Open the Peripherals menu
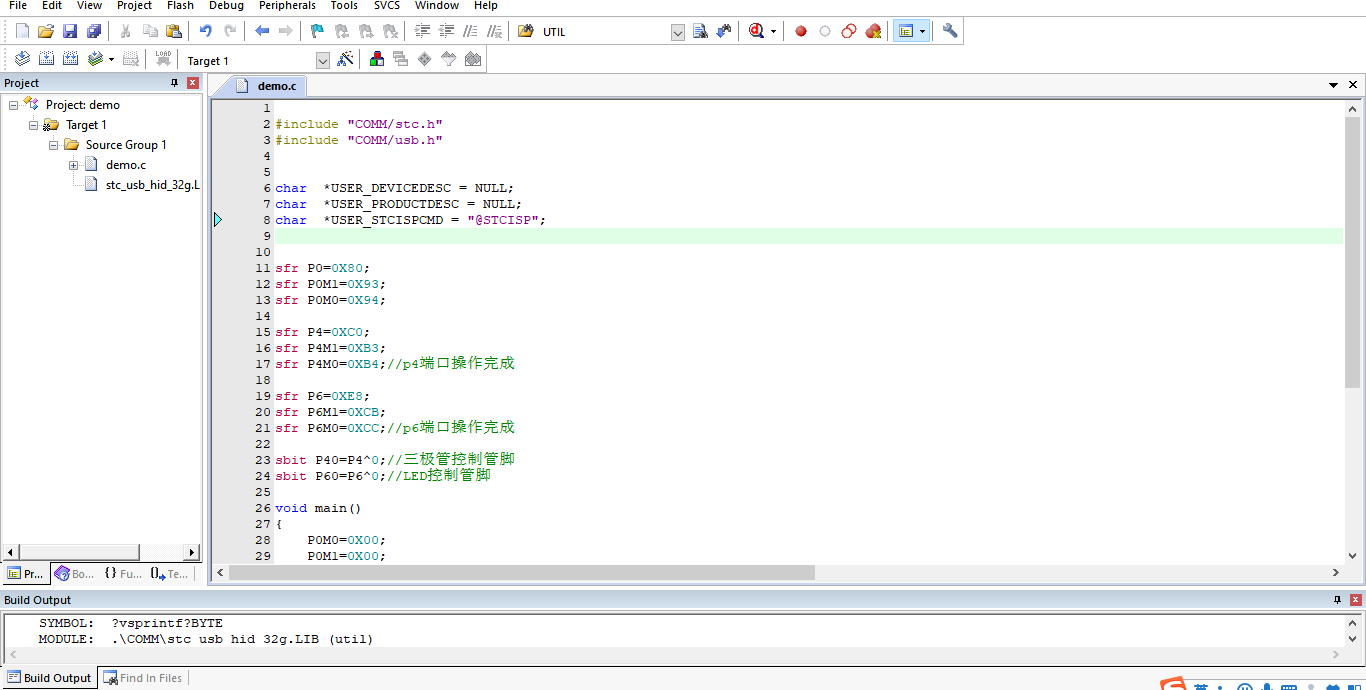The height and width of the screenshot is (690, 1366). click(287, 6)
